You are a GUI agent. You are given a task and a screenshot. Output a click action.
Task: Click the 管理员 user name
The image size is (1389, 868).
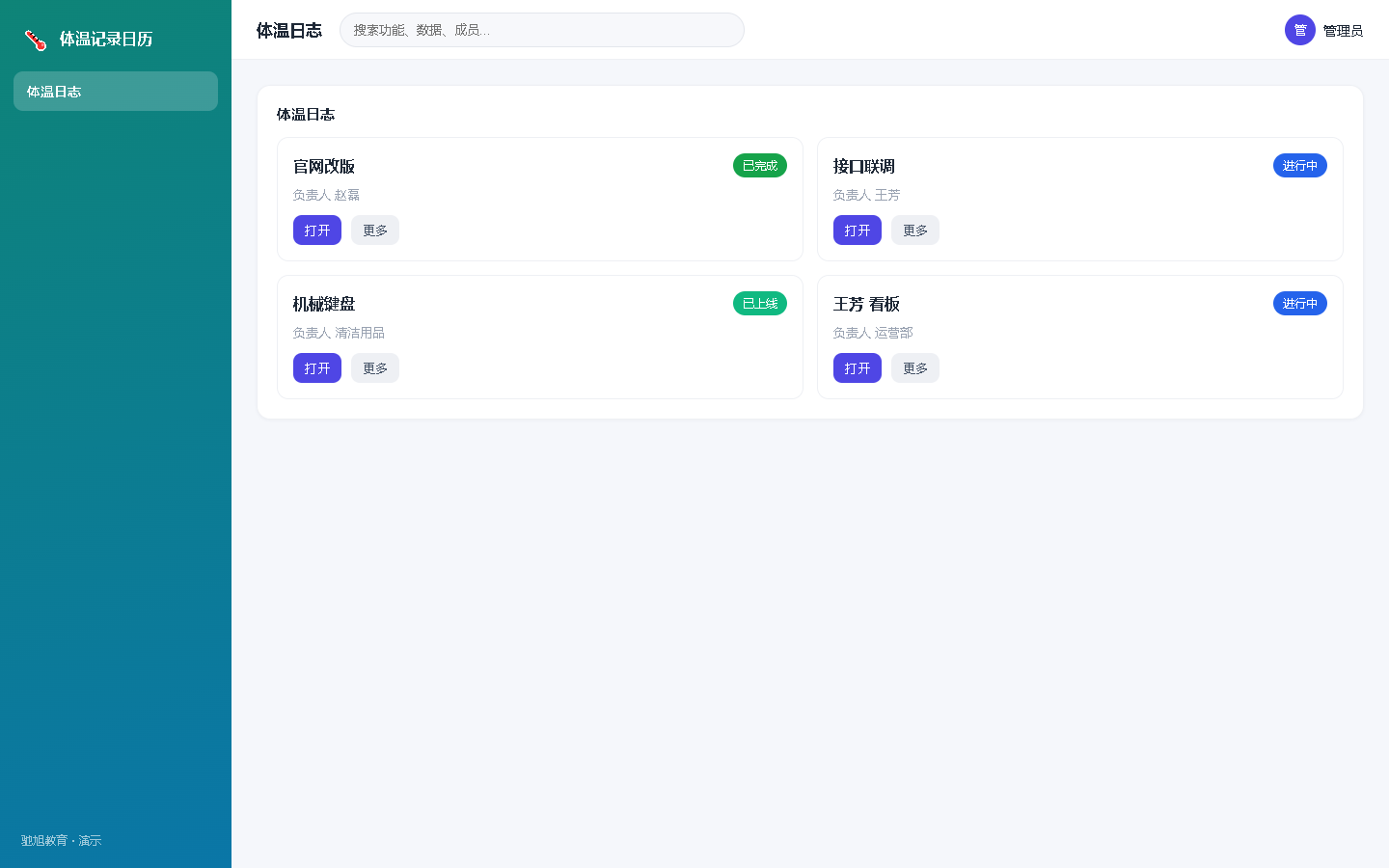coord(1343,31)
